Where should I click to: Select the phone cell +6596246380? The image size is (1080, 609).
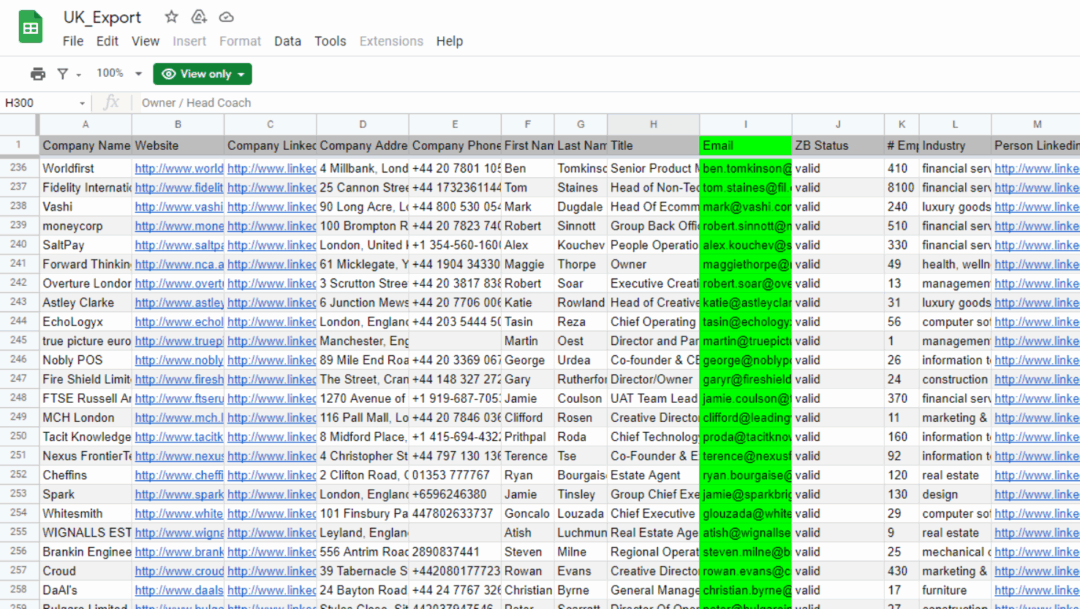(x=455, y=495)
